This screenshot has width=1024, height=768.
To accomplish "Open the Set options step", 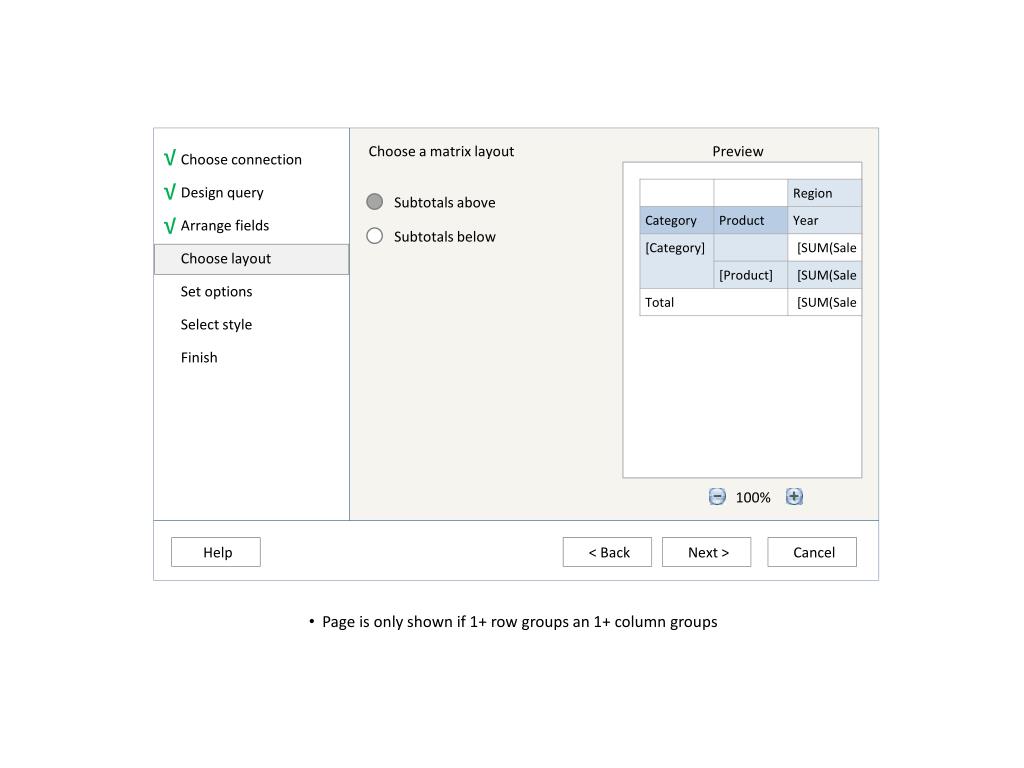I will [216, 291].
